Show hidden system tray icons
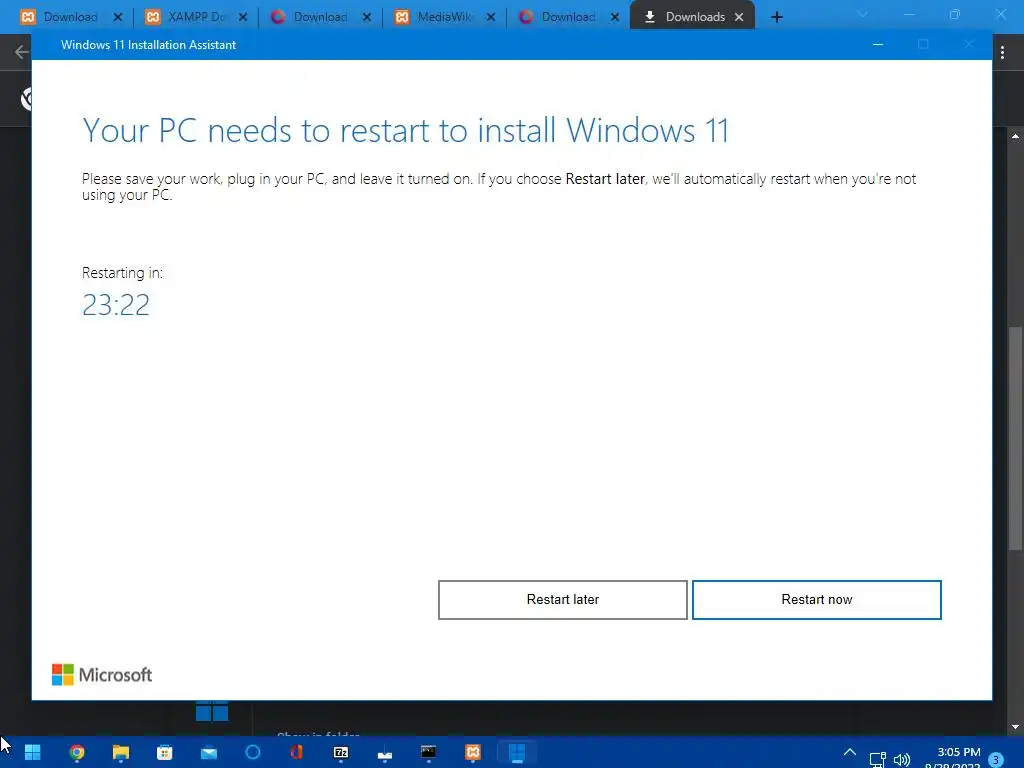 click(850, 752)
